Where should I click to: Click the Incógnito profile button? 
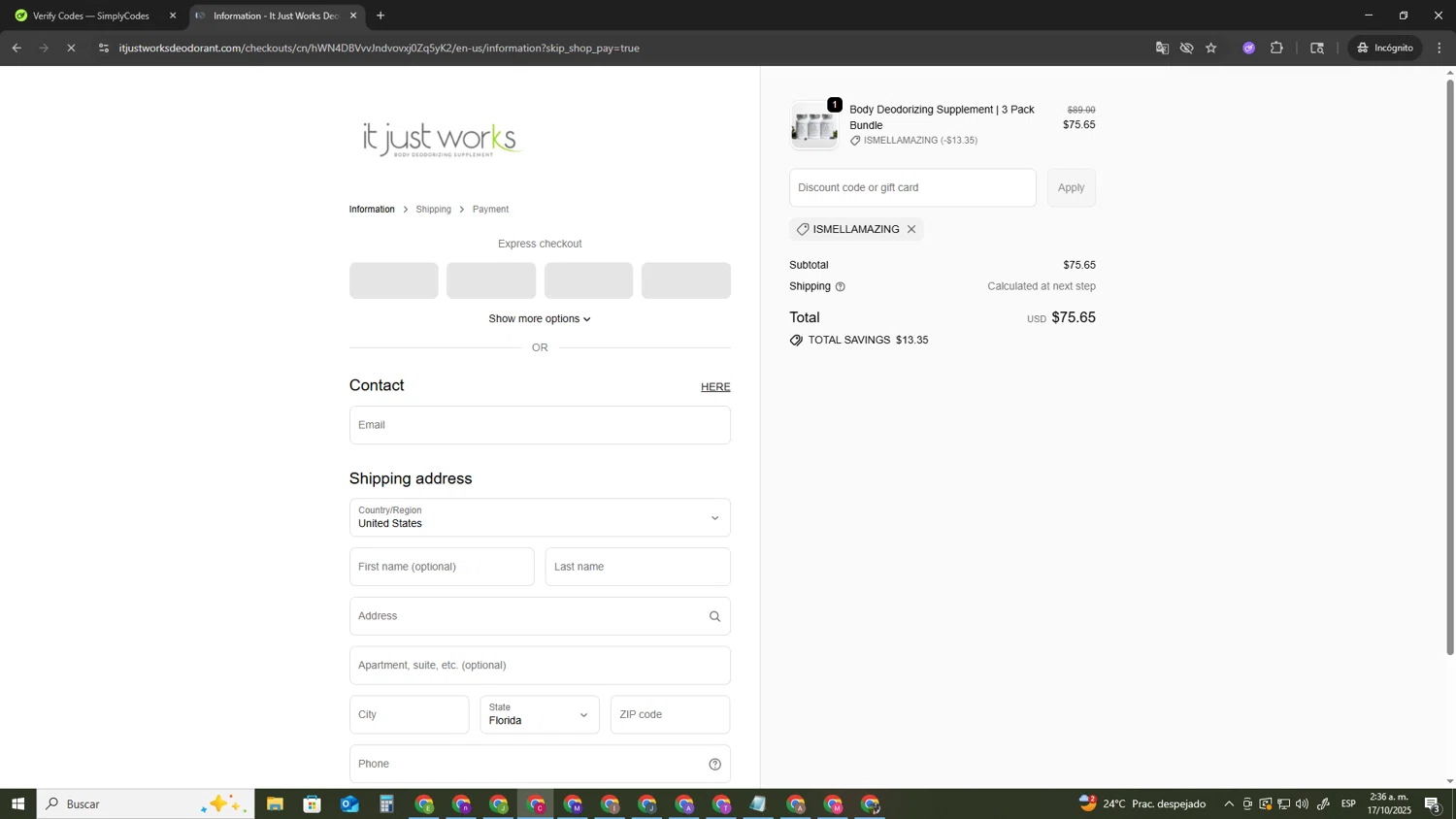click(1386, 48)
